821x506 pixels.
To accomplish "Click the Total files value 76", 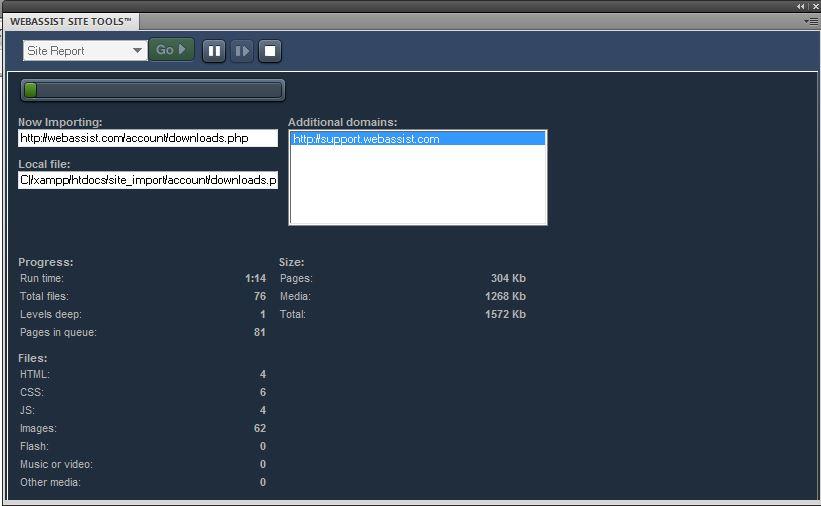I will 260,296.
